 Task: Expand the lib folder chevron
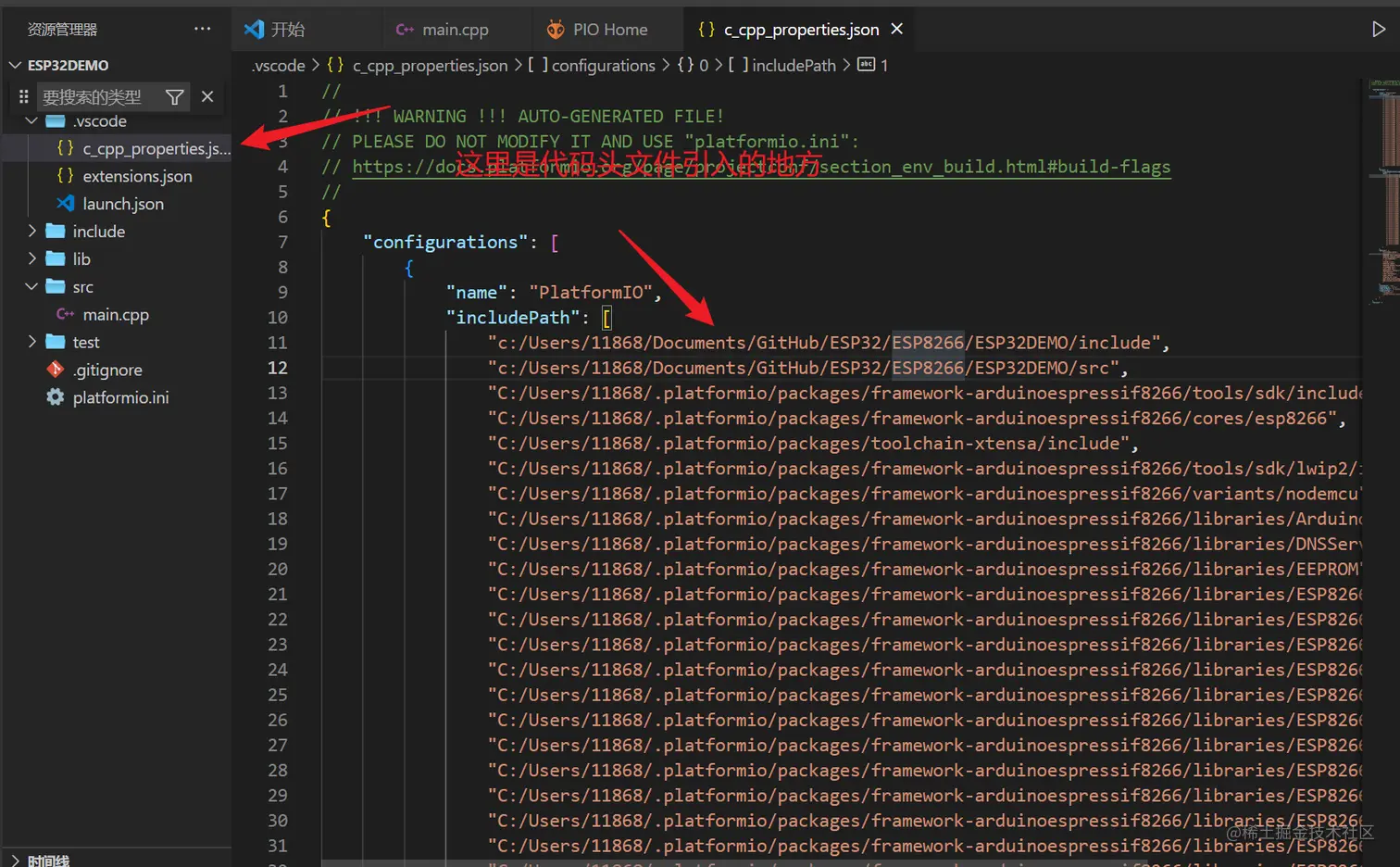pos(31,258)
